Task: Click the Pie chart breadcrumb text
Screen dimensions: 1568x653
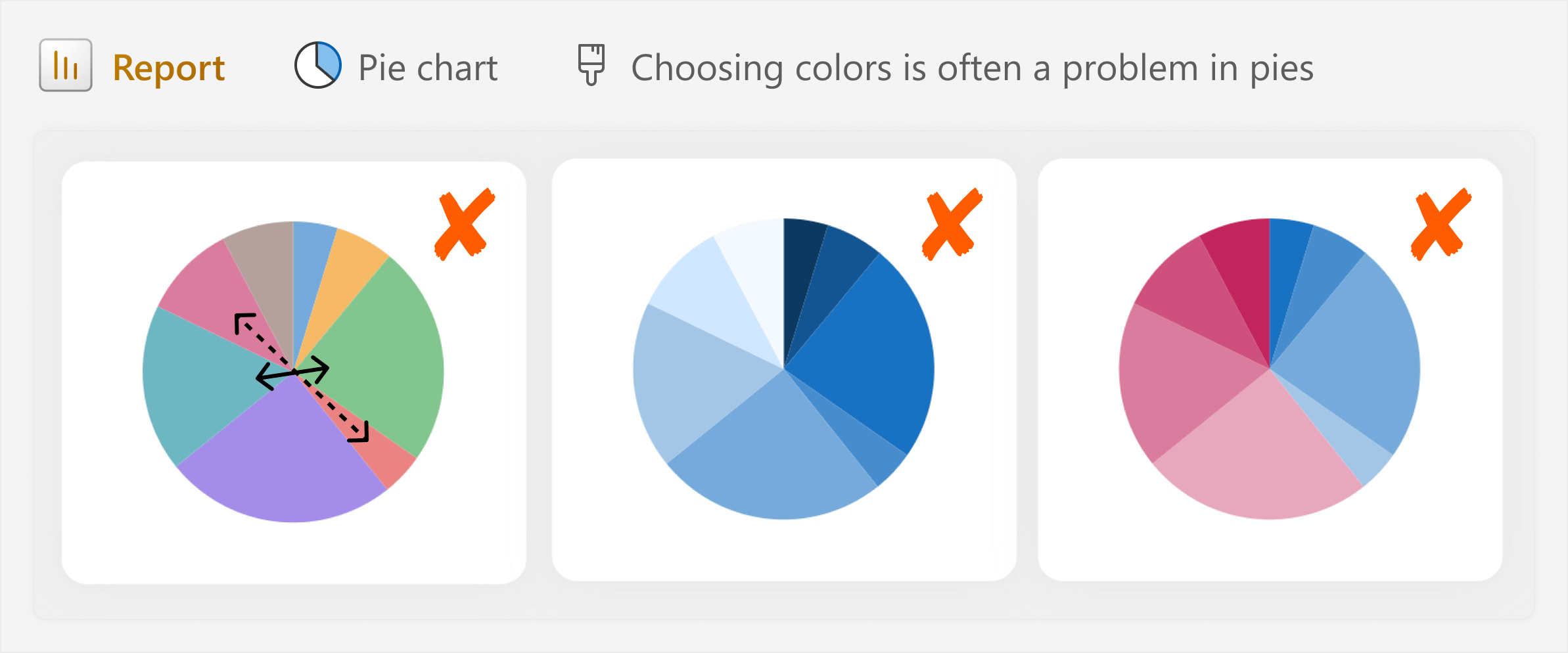Action: point(428,68)
